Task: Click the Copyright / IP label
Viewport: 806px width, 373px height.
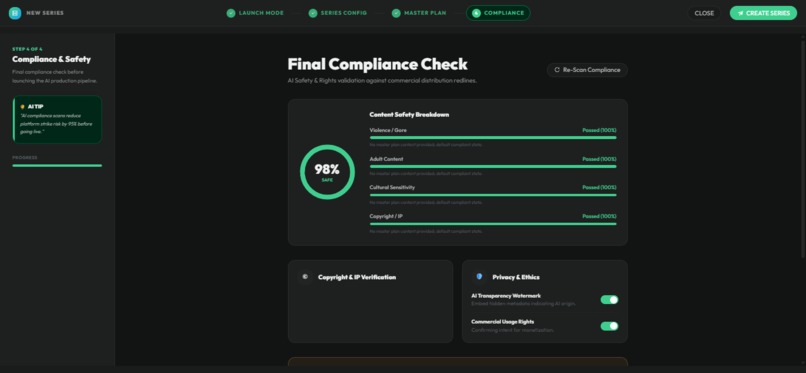Action: 386,216
